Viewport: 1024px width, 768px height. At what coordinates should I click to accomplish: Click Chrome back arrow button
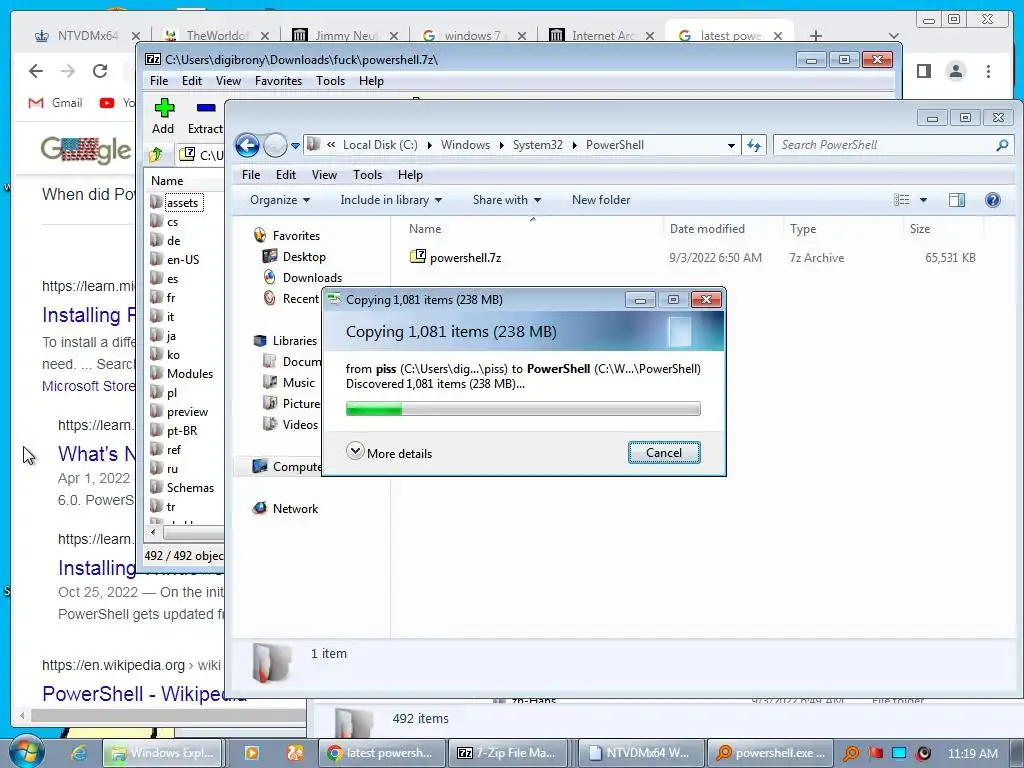coord(36,71)
